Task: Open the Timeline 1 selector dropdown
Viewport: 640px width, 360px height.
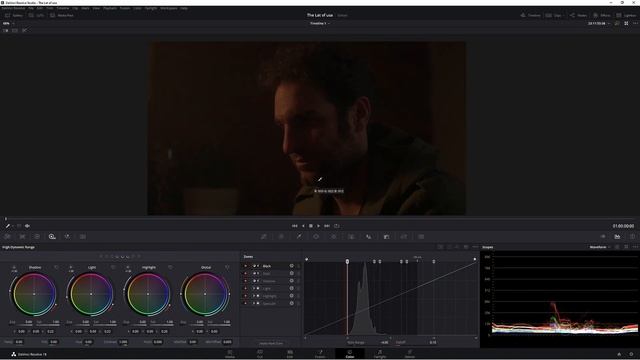Action: pyautogui.click(x=320, y=24)
